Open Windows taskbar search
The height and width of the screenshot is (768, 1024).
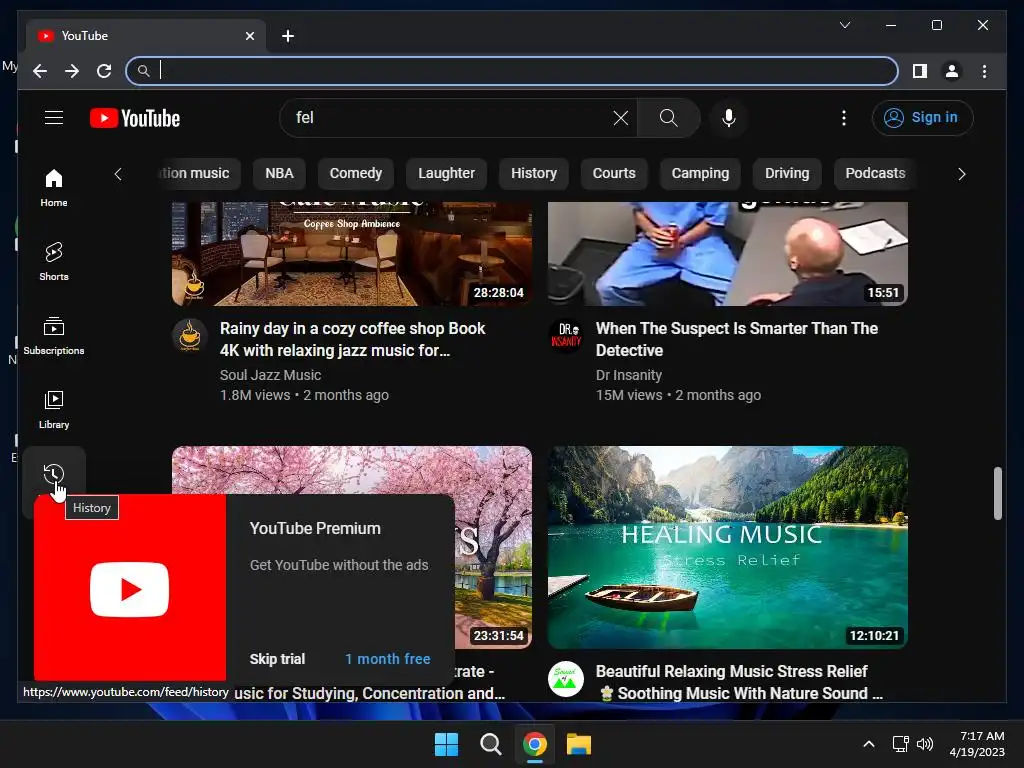[490, 744]
